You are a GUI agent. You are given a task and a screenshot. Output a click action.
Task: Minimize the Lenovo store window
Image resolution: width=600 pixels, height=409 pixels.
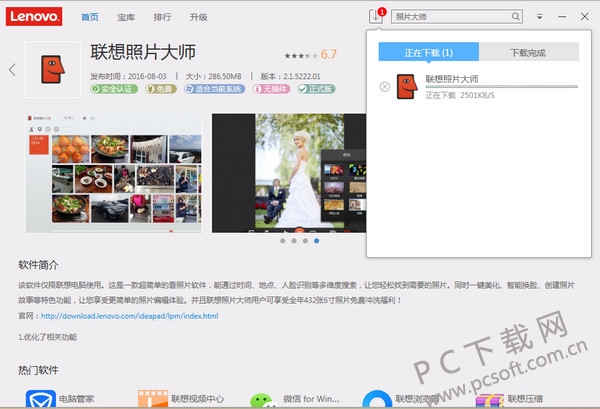pyautogui.click(x=562, y=16)
